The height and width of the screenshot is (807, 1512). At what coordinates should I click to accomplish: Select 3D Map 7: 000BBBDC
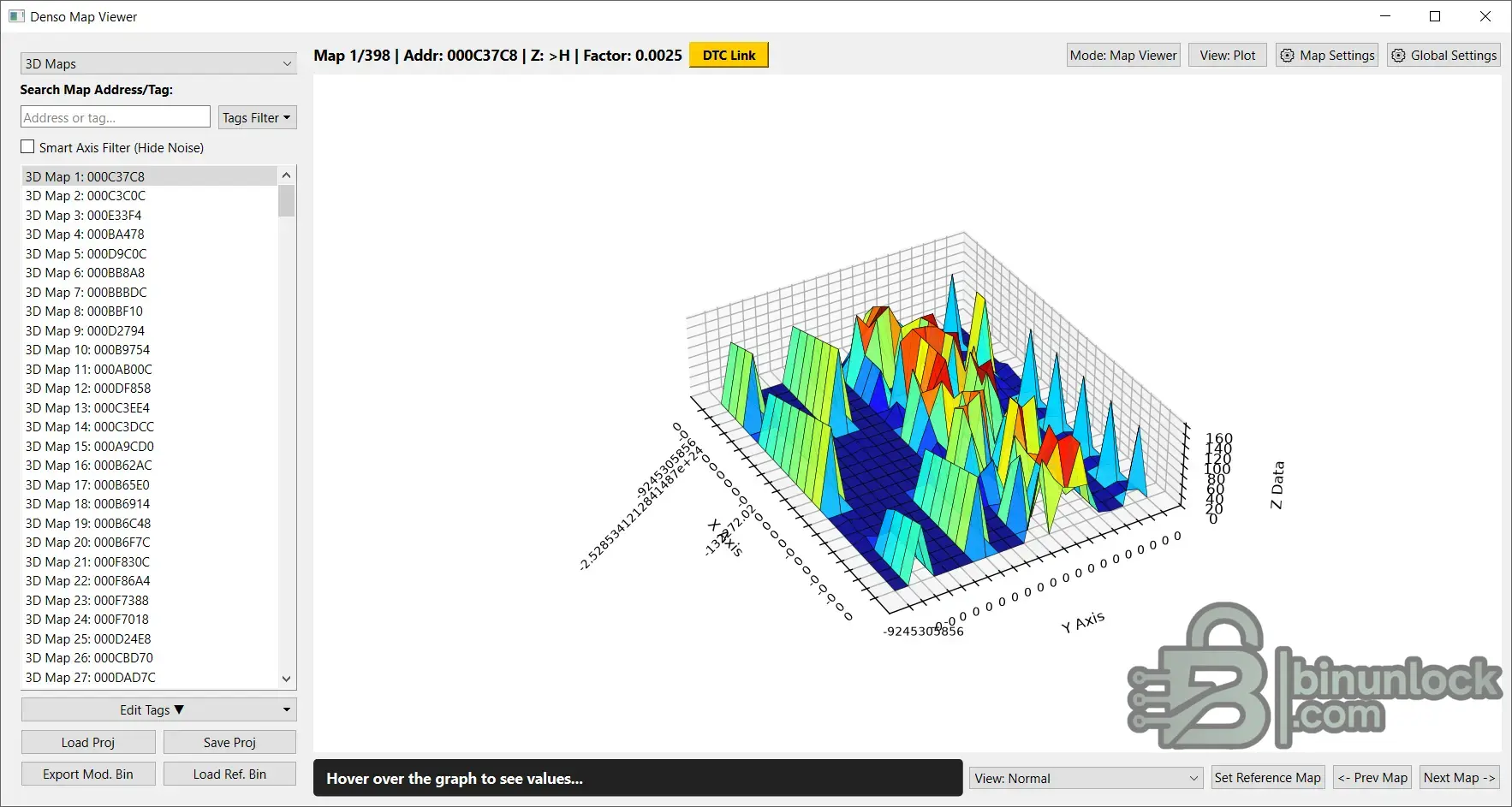(150, 292)
